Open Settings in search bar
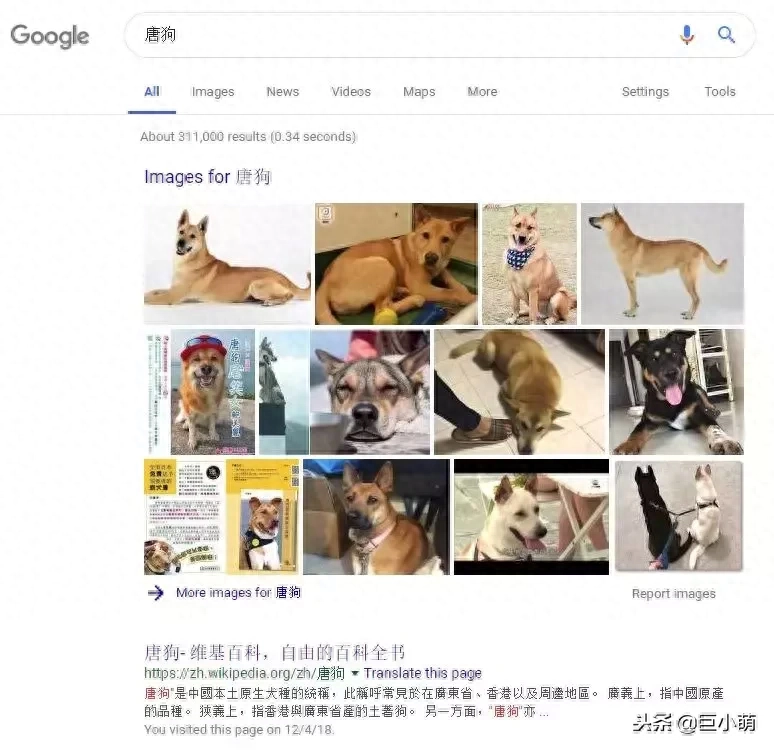774x750 pixels. pos(645,92)
